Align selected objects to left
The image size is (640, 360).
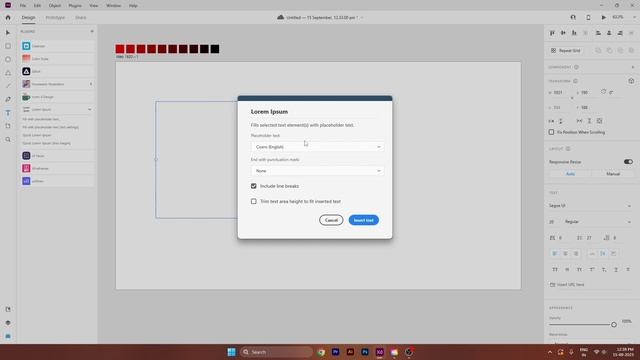(598, 33)
